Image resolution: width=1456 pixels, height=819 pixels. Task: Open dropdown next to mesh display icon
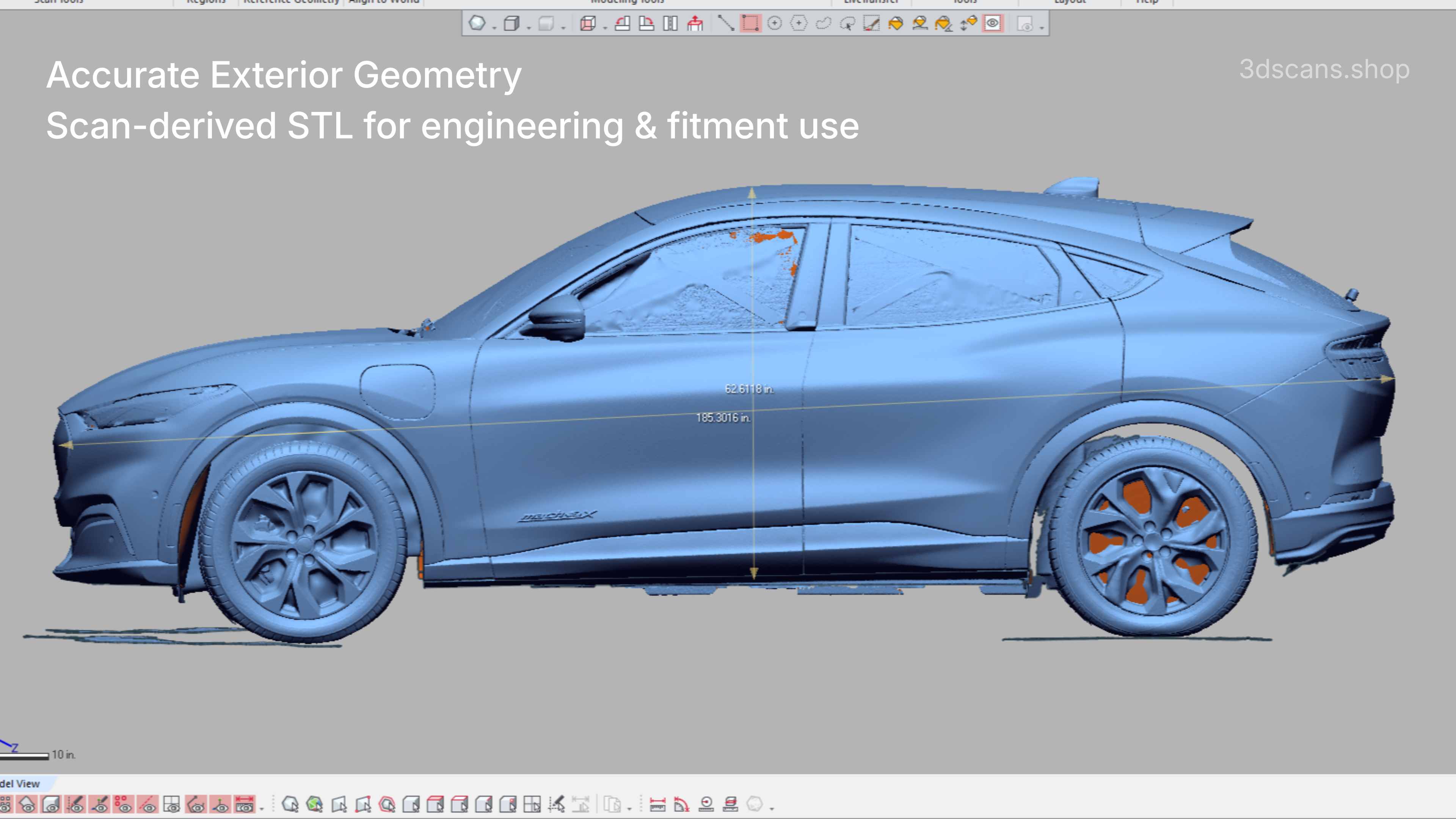[x=494, y=27]
